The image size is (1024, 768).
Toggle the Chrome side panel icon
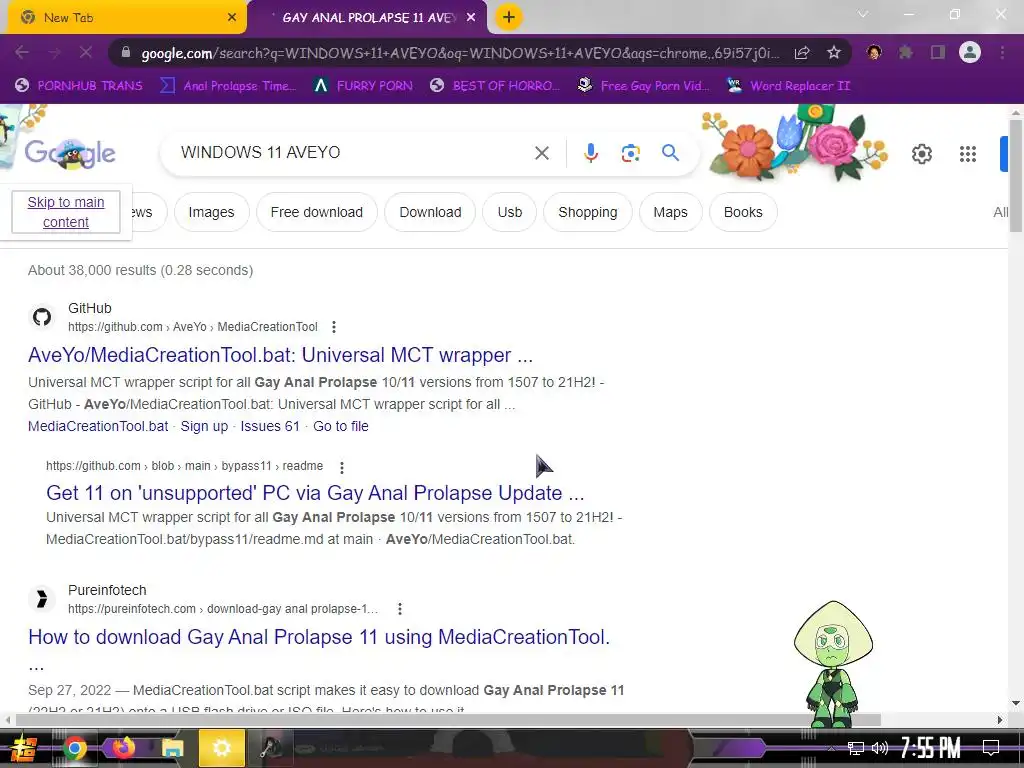(938, 53)
